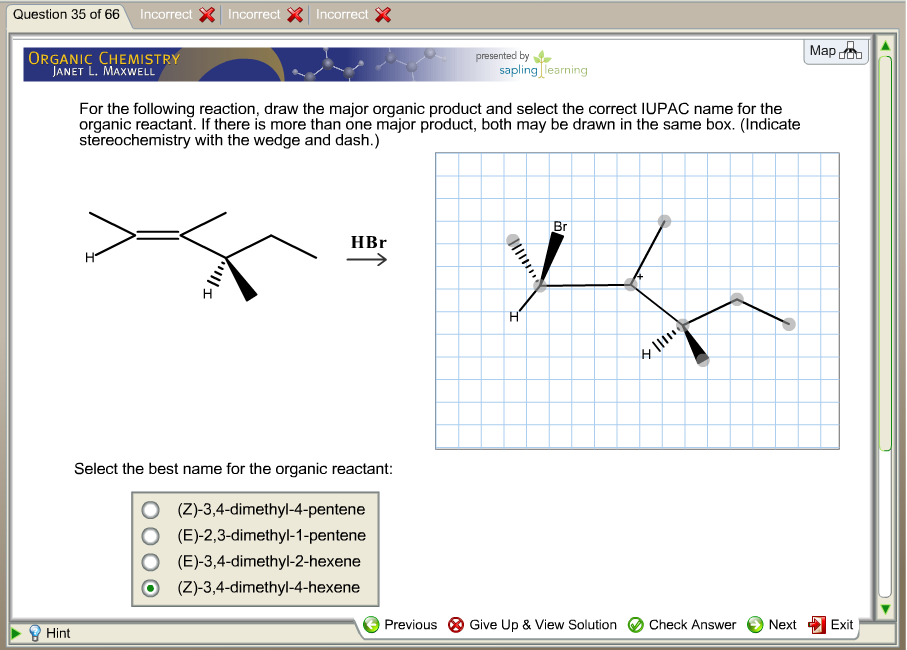Image resolution: width=907 pixels, height=650 pixels.
Task: Select (E)-3,4-dimethyl-2-hexene option
Action: [x=150, y=562]
